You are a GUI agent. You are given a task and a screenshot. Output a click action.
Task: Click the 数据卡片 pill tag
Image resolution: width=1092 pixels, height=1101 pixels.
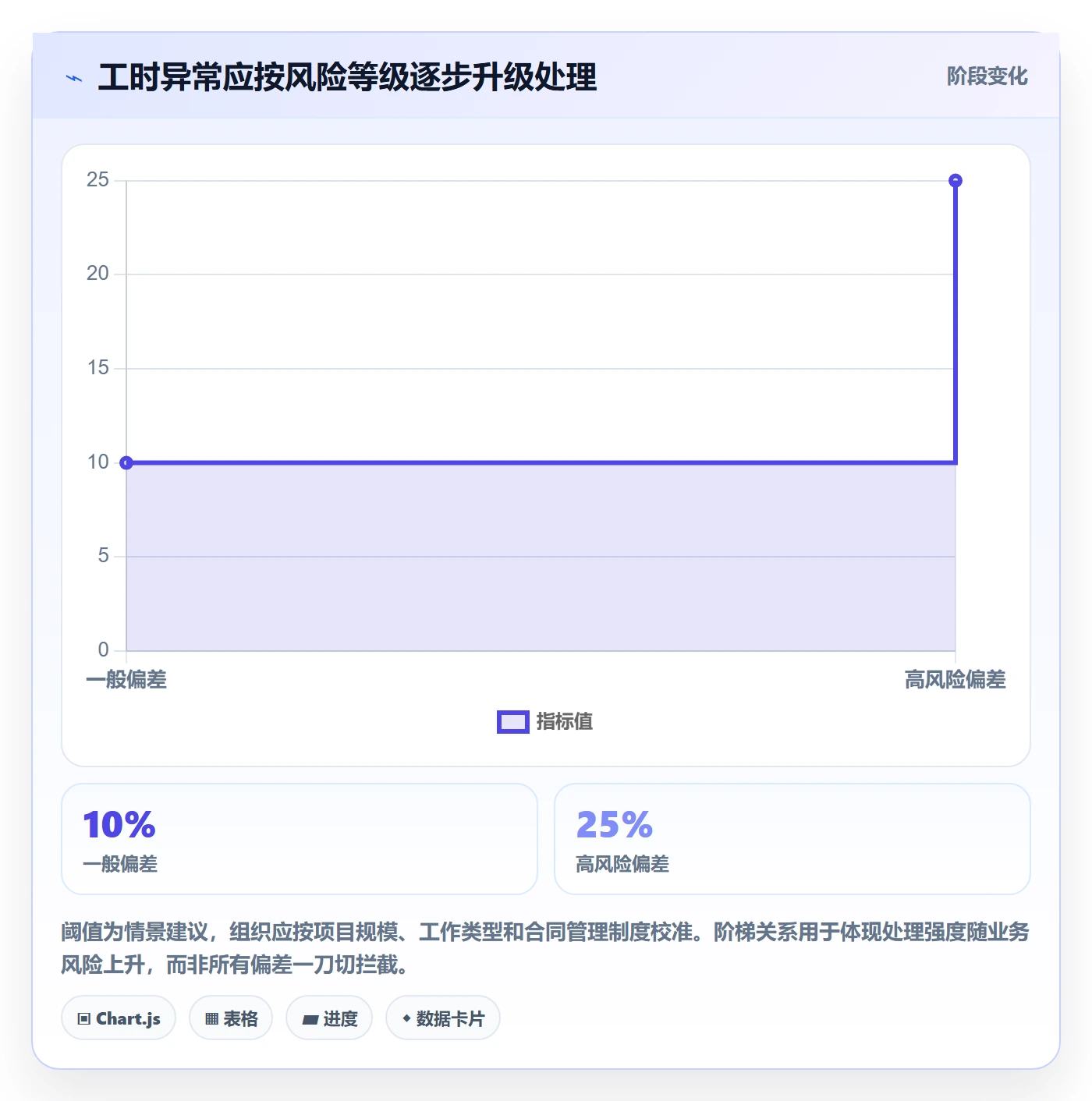click(x=443, y=1018)
